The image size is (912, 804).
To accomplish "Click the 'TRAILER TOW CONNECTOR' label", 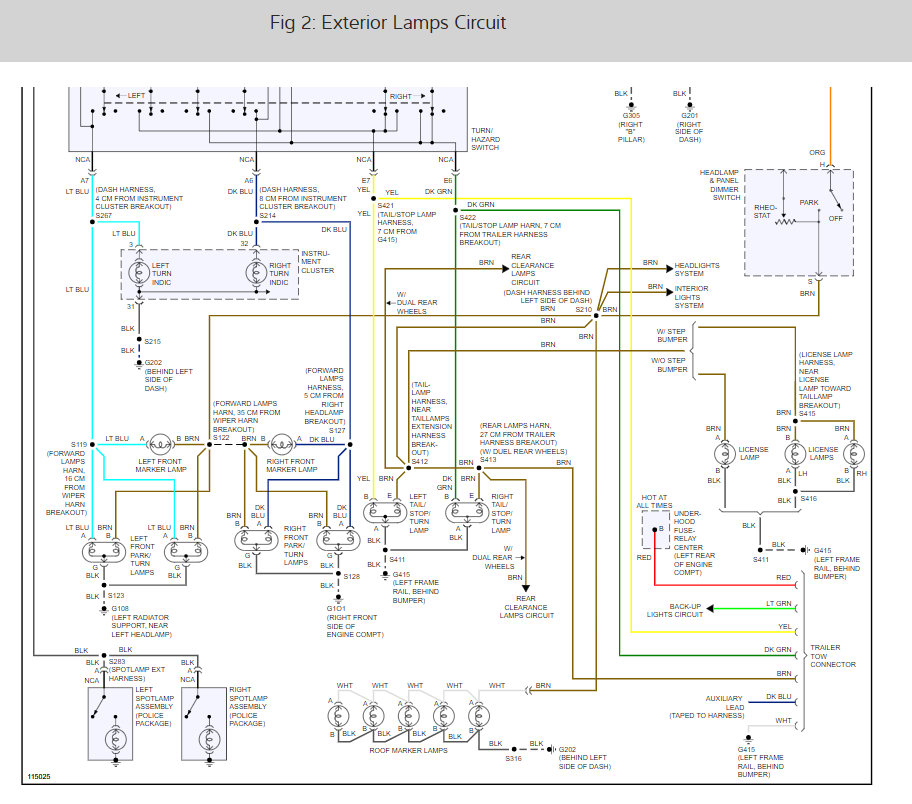I will click(x=833, y=656).
